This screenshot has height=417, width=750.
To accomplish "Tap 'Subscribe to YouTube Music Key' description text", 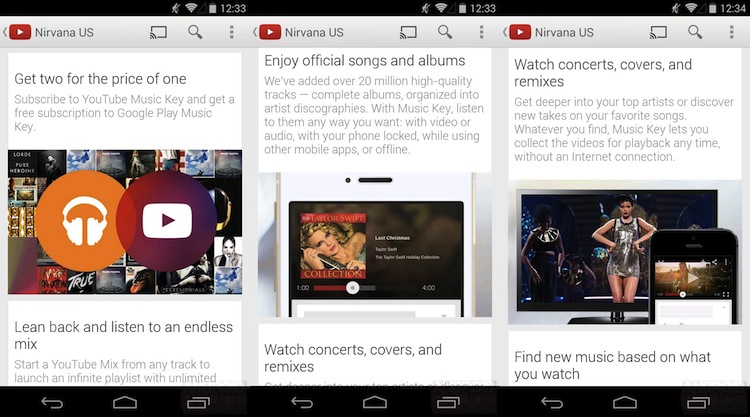I will 124,113.
